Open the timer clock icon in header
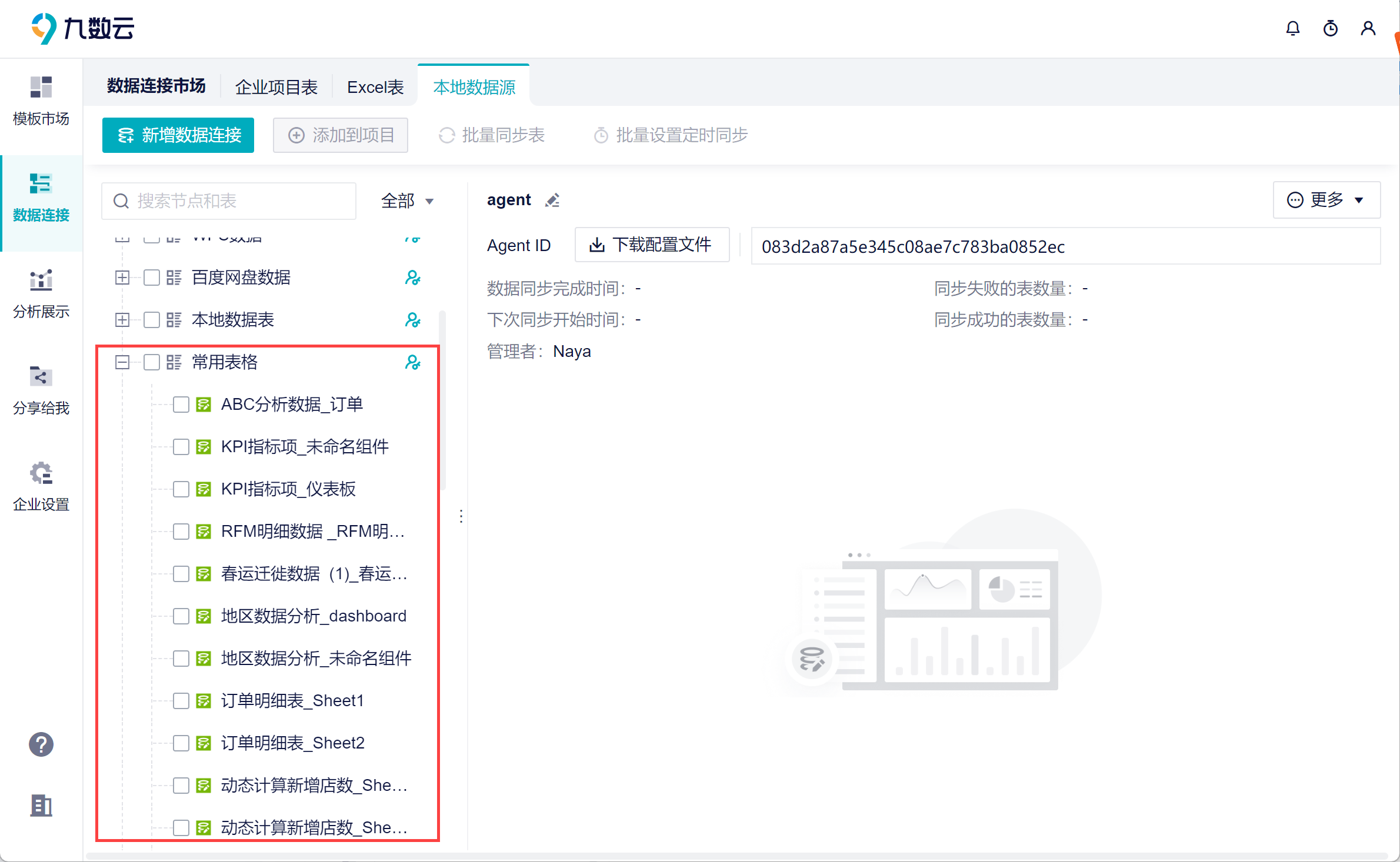 (x=1330, y=28)
